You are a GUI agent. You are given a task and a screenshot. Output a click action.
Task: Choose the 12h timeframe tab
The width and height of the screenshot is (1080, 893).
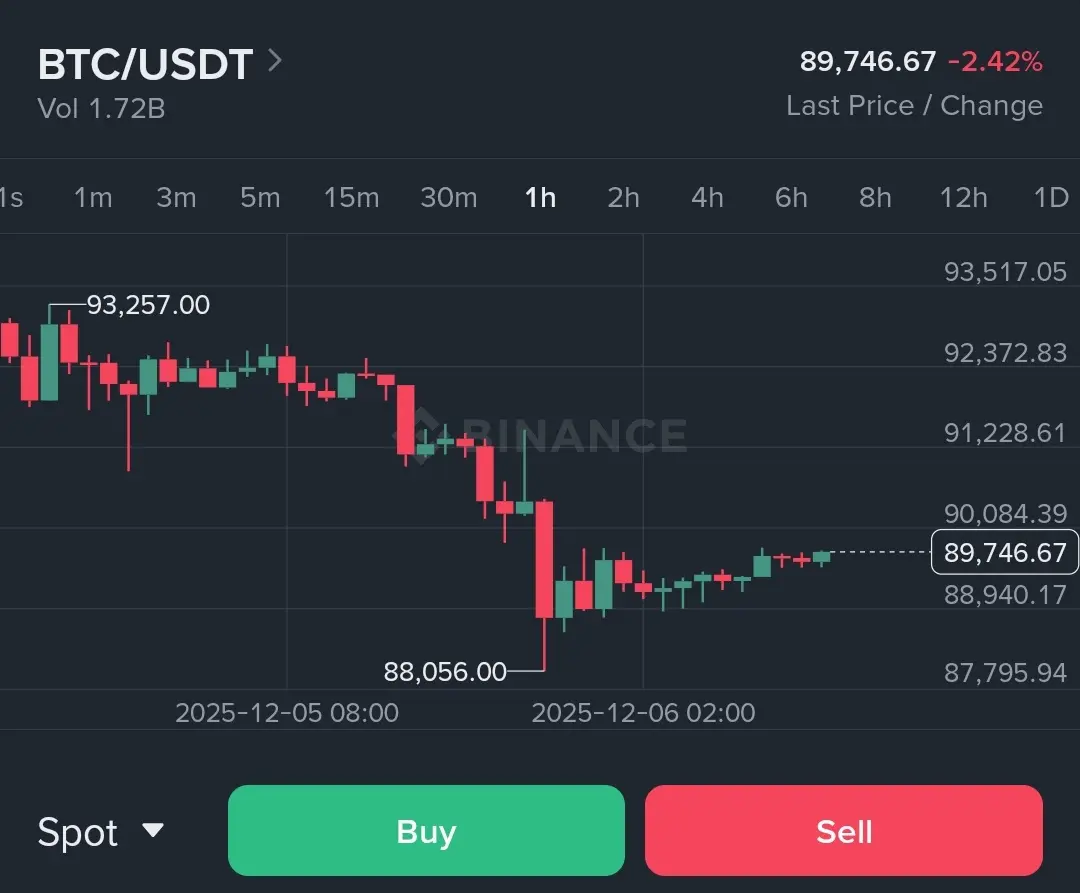click(x=964, y=198)
